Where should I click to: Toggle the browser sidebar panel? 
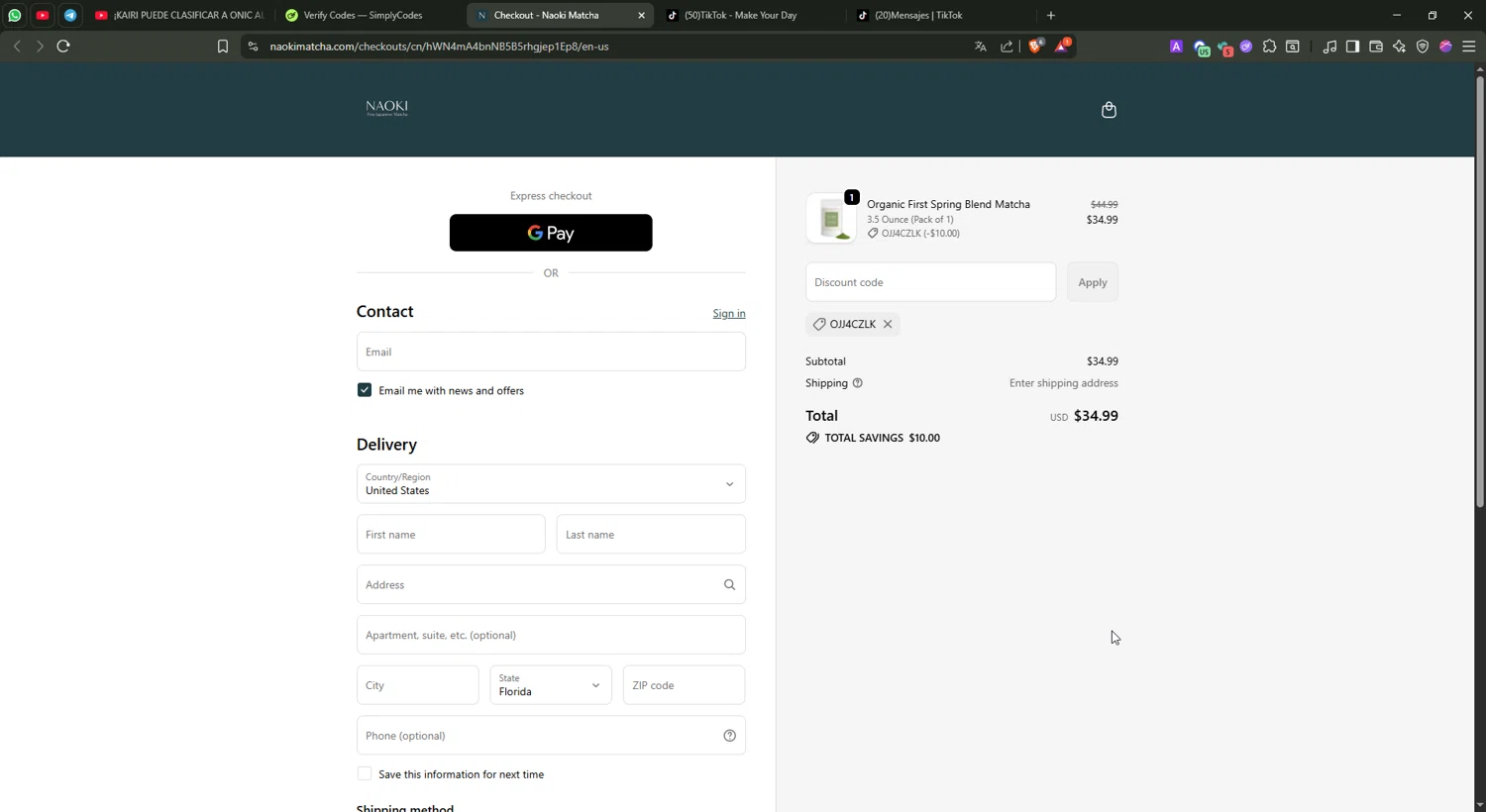[1352, 47]
